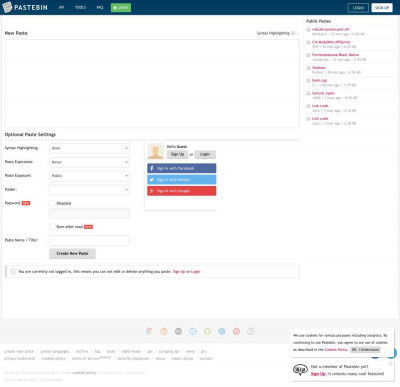
Task: Open the third public paste in the sidebar
Action: (335, 55)
